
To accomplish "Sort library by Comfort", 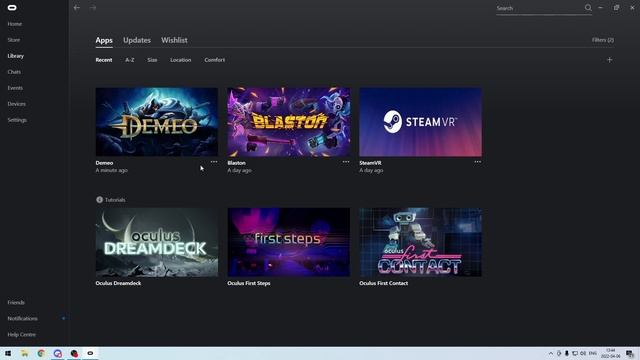I will click(215, 60).
